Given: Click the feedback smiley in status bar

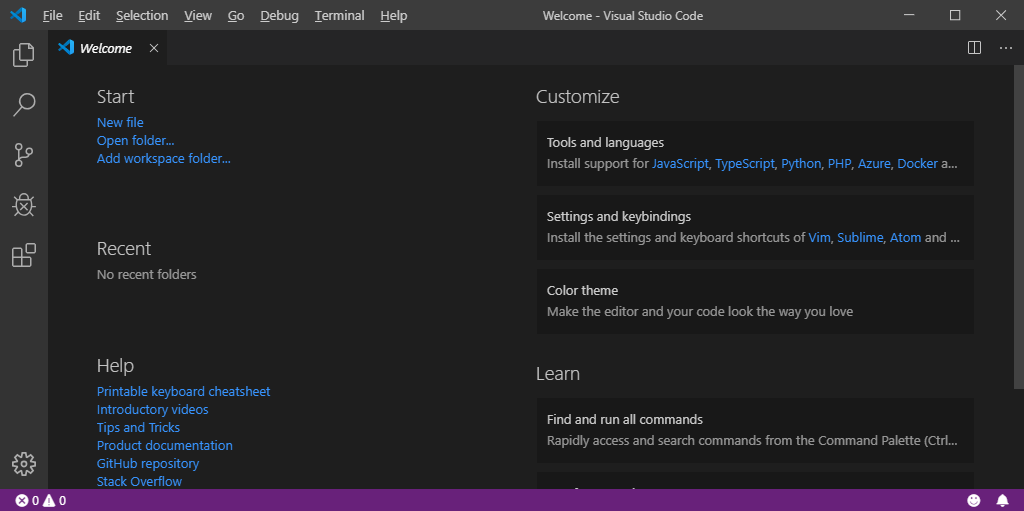Looking at the screenshot, I should point(974,501).
